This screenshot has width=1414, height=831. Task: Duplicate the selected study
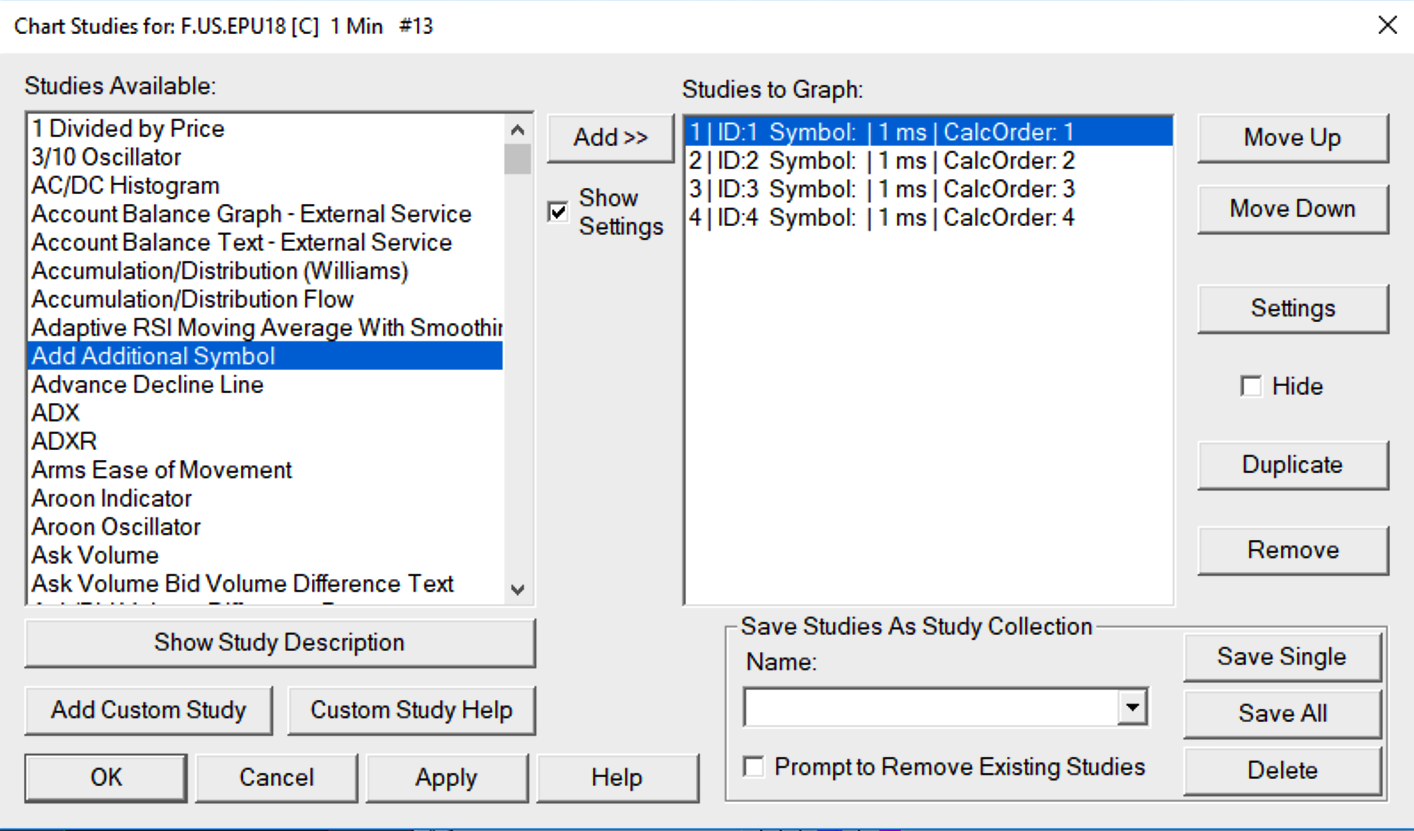coord(1292,465)
